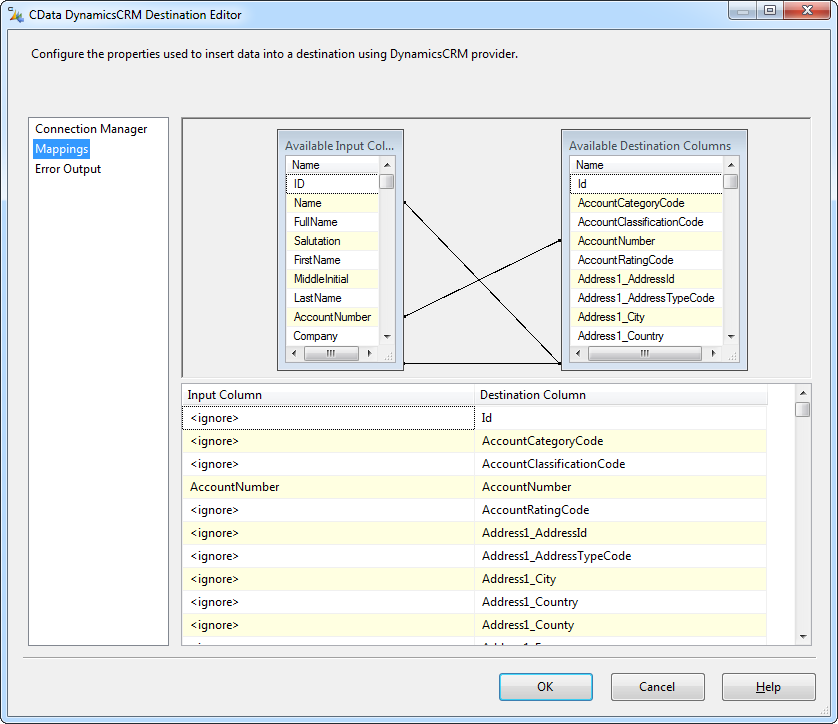Image resolution: width=838 pixels, height=724 pixels.
Task: Open the ignore dropdown for AccountCategoryCode row
Action: tap(327, 440)
